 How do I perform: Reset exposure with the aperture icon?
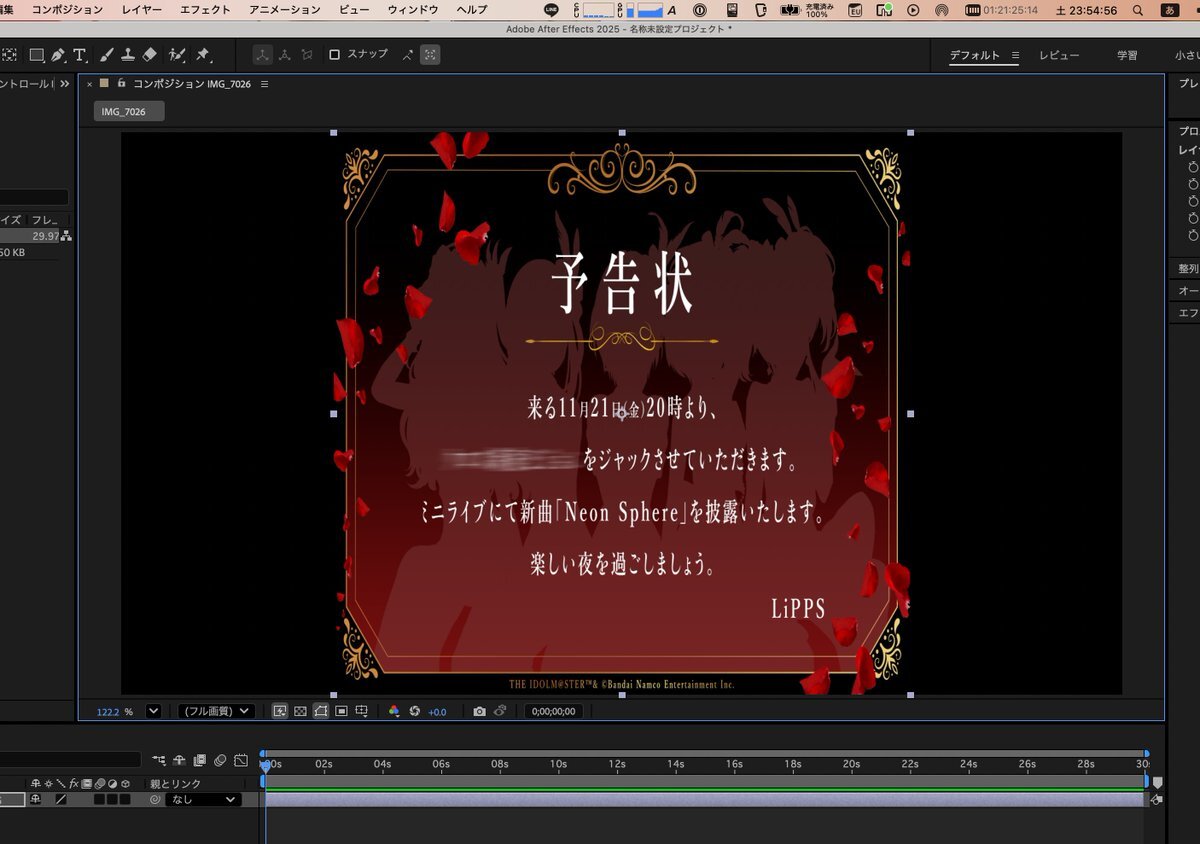(x=414, y=711)
